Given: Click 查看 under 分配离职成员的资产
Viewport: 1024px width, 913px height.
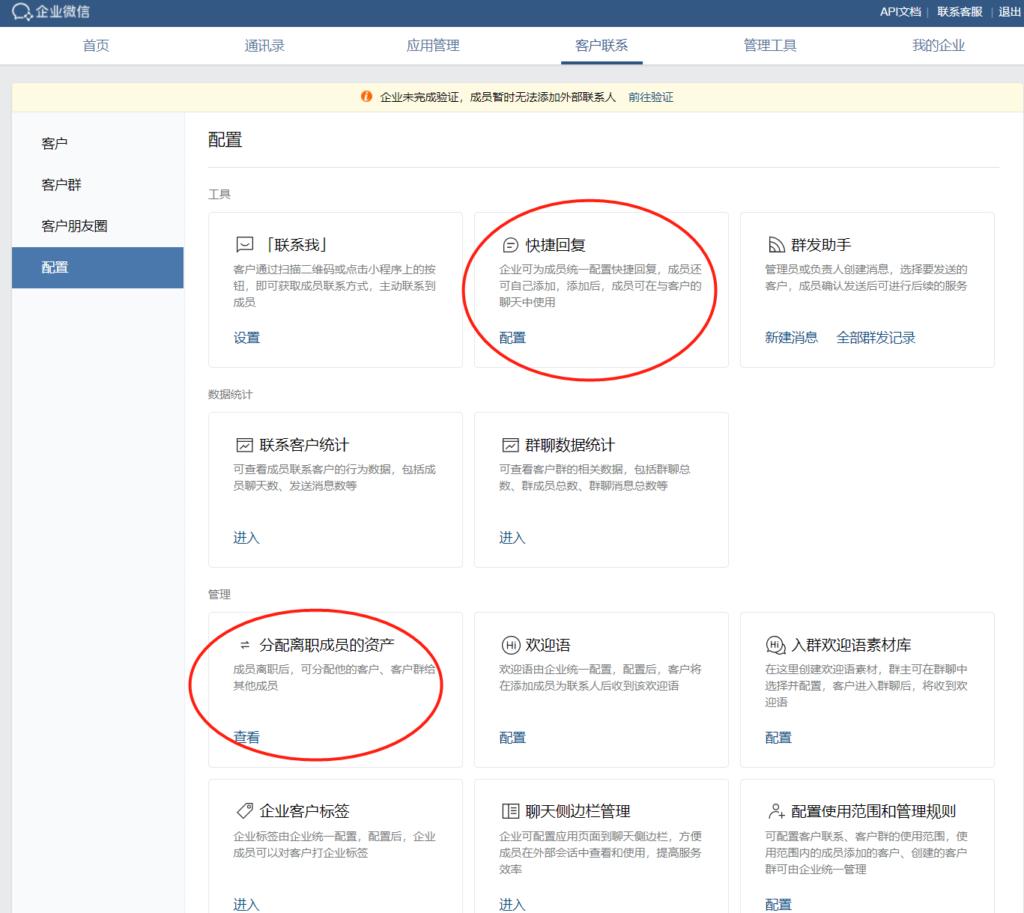Looking at the screenshot, I should pyautogui.click(x=245, y=736).
